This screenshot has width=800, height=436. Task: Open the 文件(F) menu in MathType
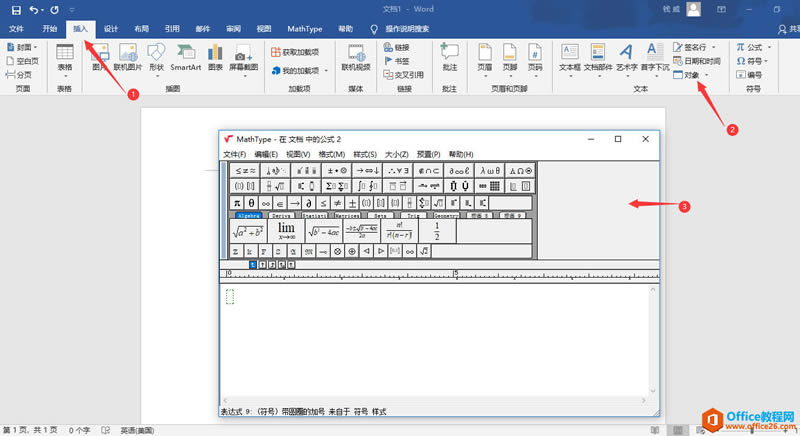pyautogui.click(x=234, y=154)
